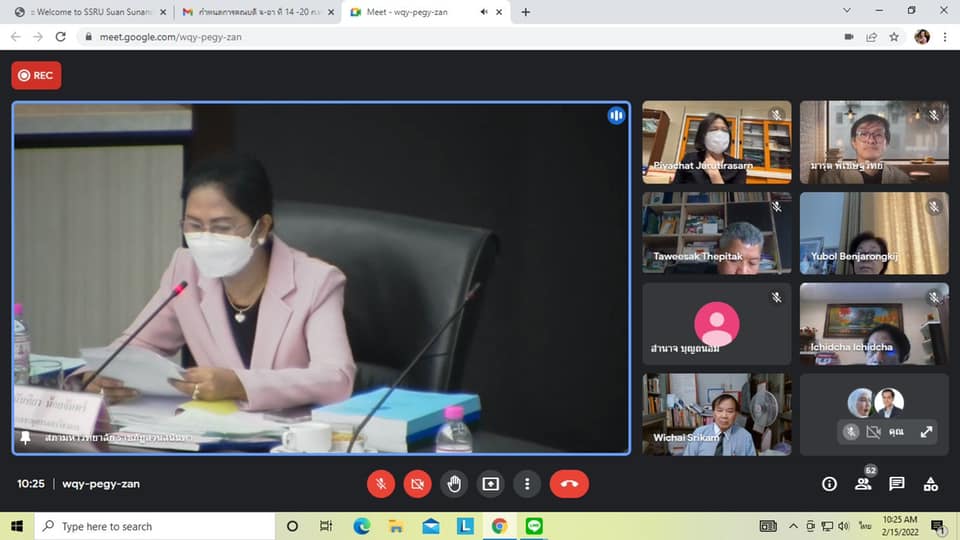
Task: Click the red REC recording indicator
Action: [x=36, y=75]
